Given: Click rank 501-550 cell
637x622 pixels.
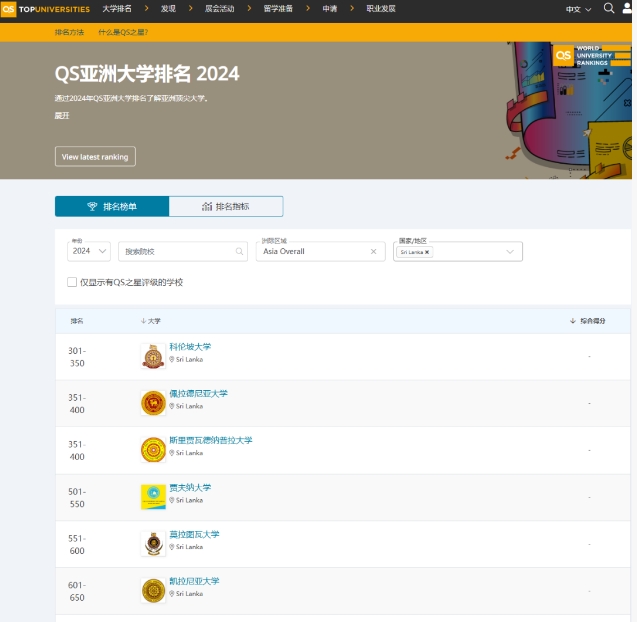Looking at the screenshot, I should [x=77, y=498].
